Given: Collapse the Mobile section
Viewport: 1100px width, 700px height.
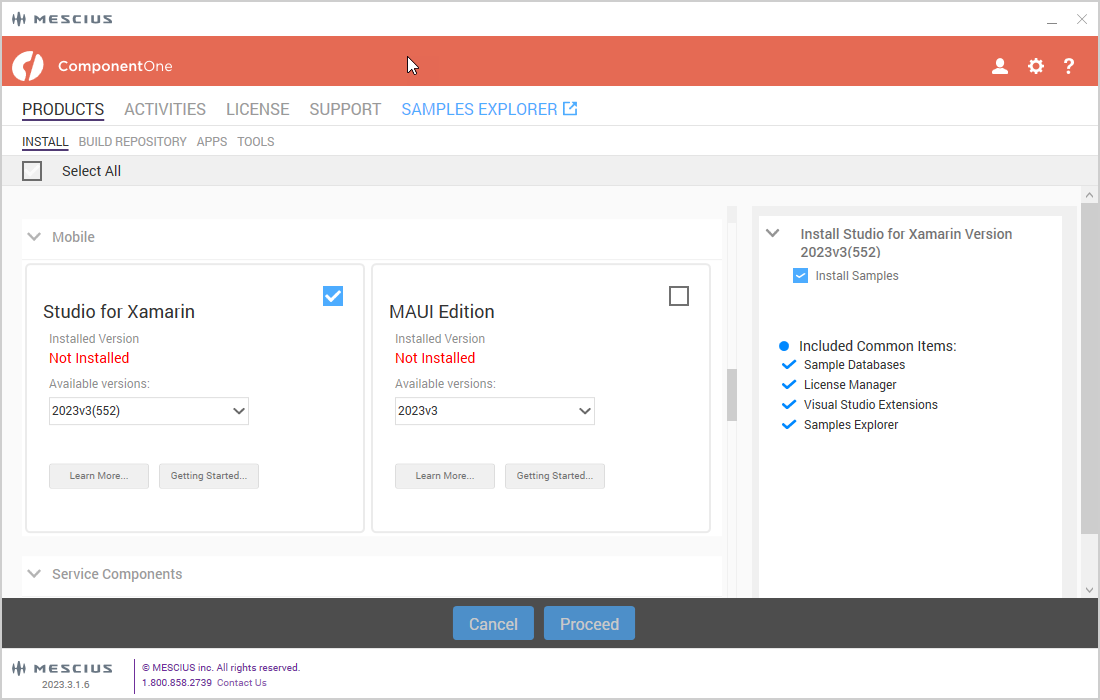Looking at the screenshot, I should coord(35,237).
